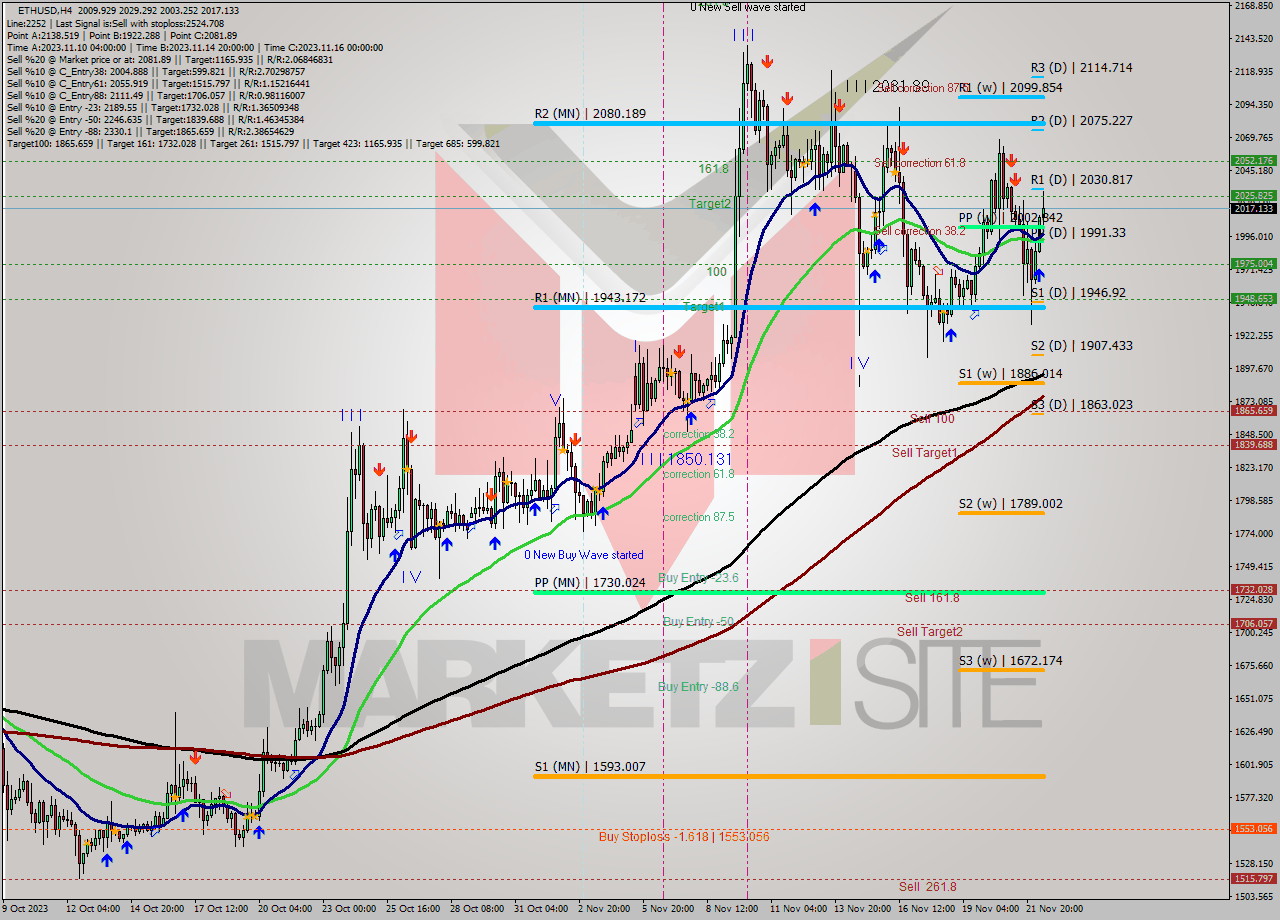Click the red 1839.688 price tag
This screenshot has width=1280, height=920.
pyautogui.click(x=1253, y=445)
